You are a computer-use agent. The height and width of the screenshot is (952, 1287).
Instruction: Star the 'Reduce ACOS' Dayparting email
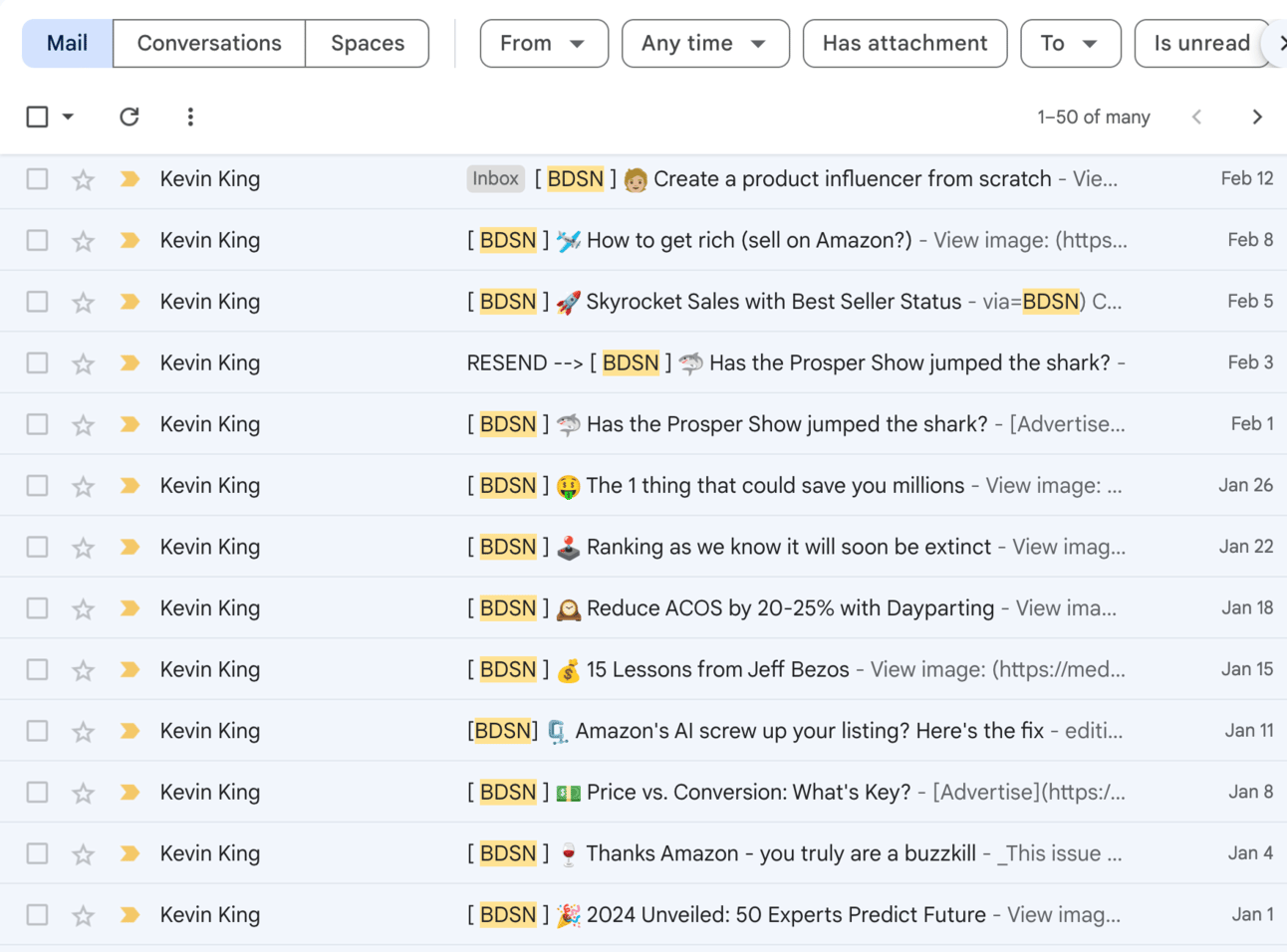(84, 608)
